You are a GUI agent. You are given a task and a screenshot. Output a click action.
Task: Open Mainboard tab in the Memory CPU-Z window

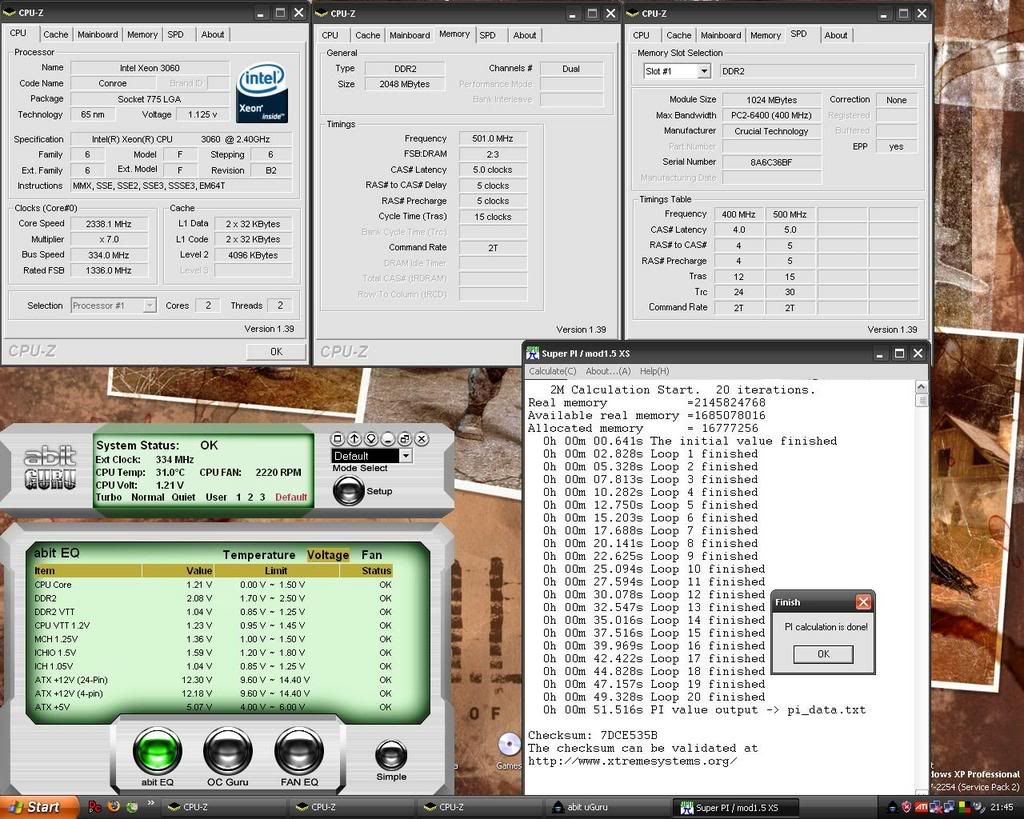click(x=409, y=35)
